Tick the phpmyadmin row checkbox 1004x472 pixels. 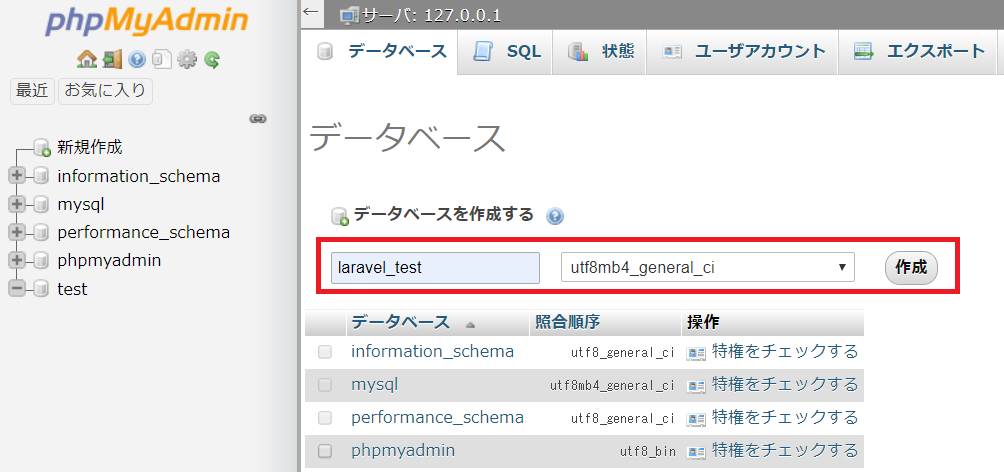pyautogui.click(x=325, y=452)
